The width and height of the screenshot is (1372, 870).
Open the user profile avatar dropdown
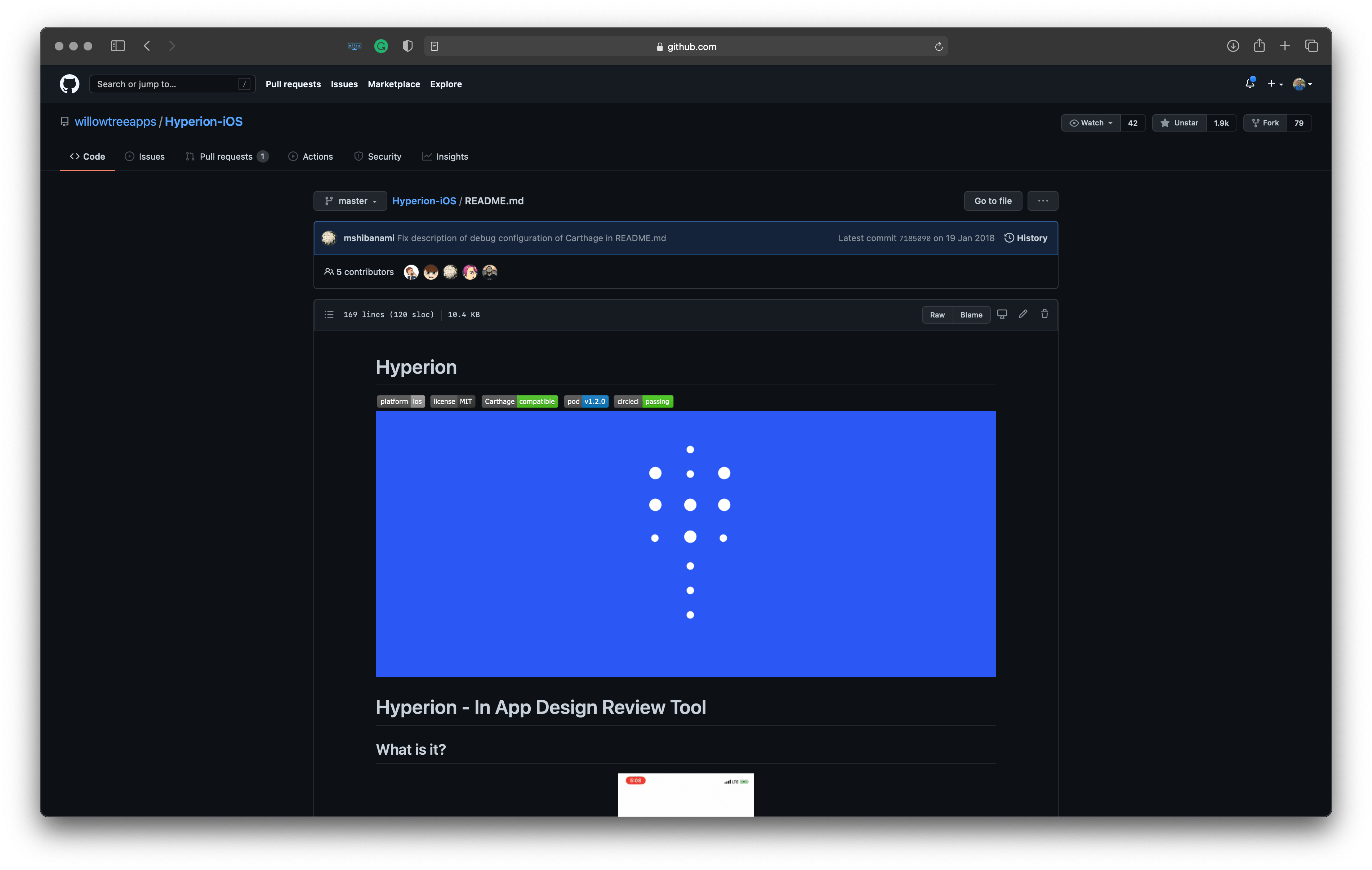click(x=1302, y=84)
